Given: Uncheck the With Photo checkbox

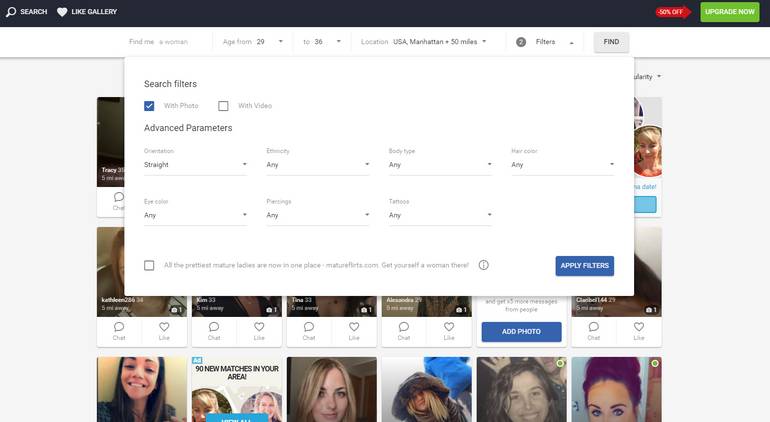Looking at the screenshot, I should click(x=149, y=106).
